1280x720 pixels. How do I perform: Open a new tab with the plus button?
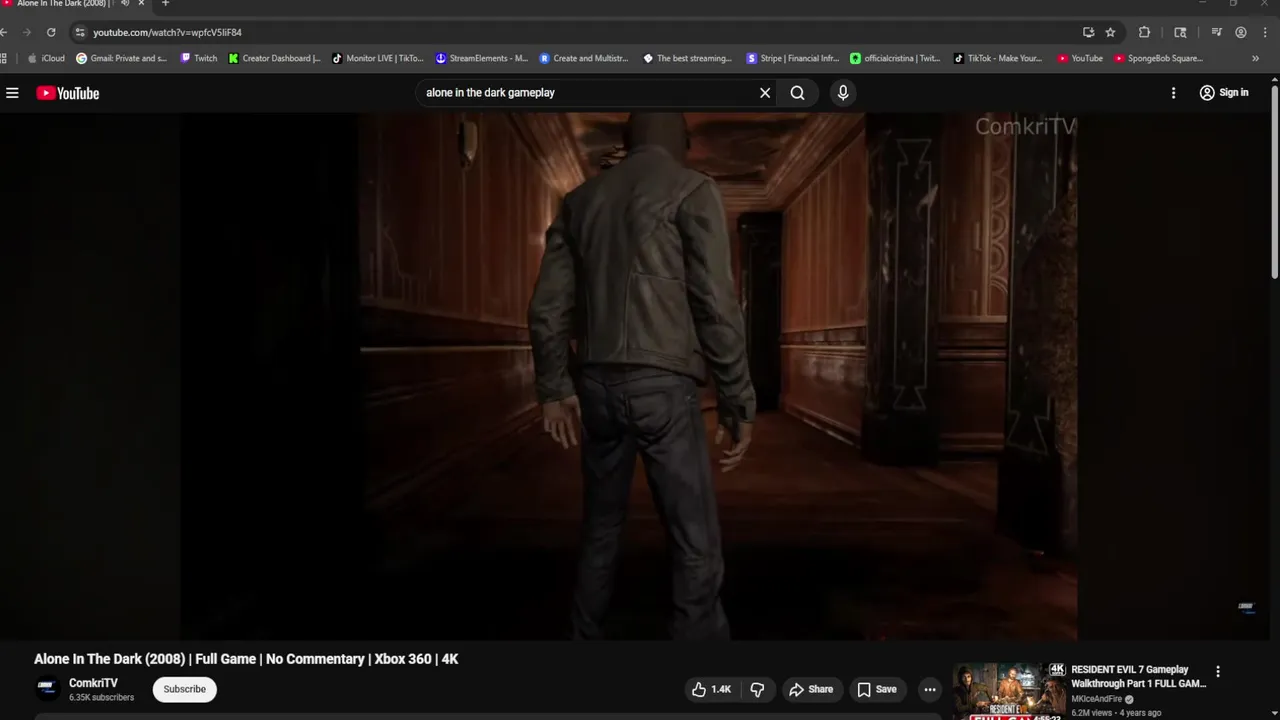coord(165,3)
